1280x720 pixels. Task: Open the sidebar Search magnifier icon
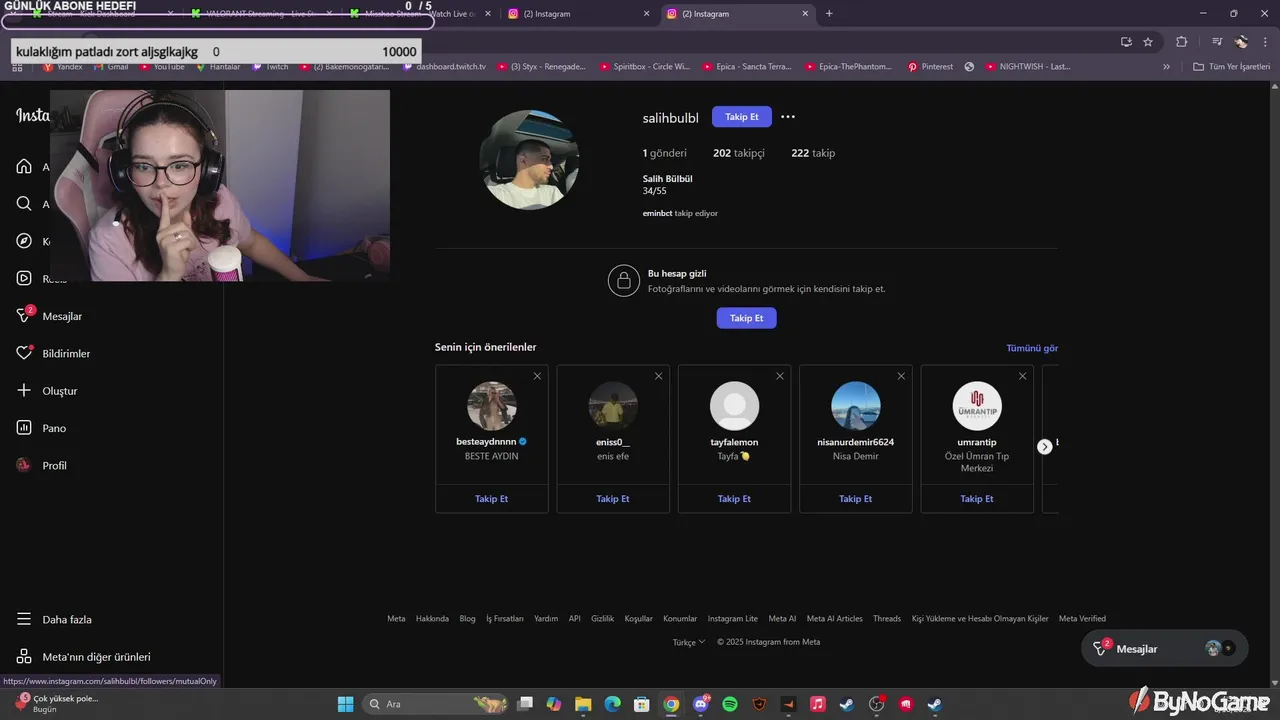click(x=24, y=204)
